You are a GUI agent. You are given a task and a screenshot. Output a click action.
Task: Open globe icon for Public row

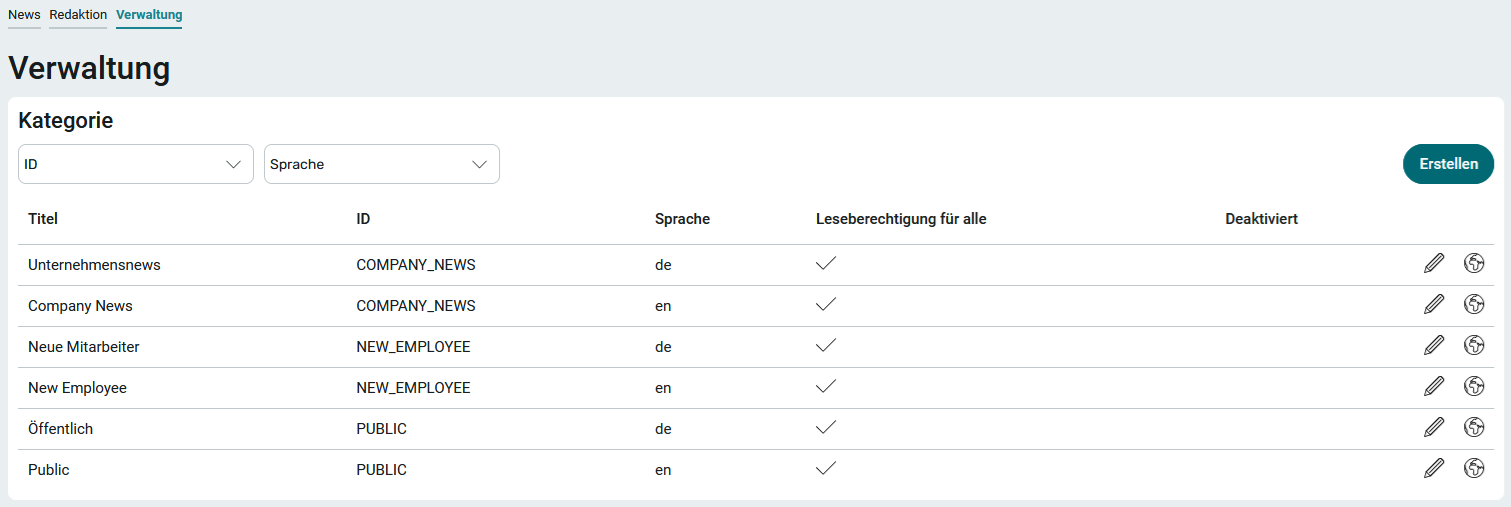pos(1474,468)
